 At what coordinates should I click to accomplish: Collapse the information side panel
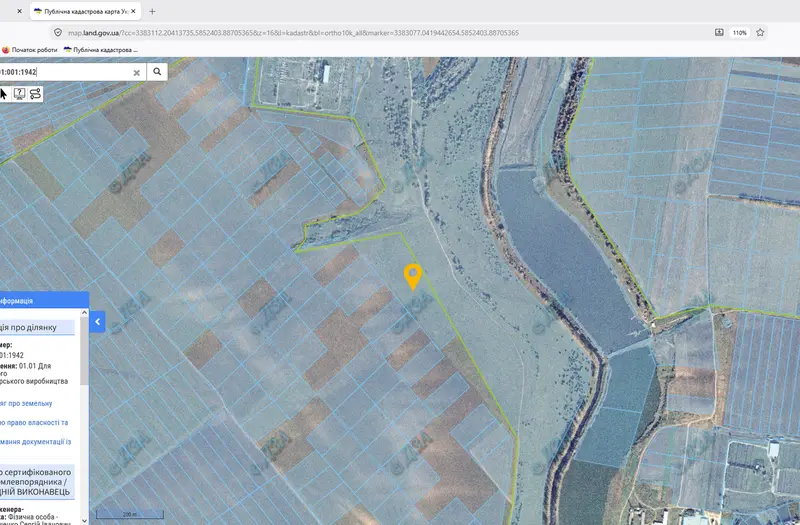tap(97, 322)
